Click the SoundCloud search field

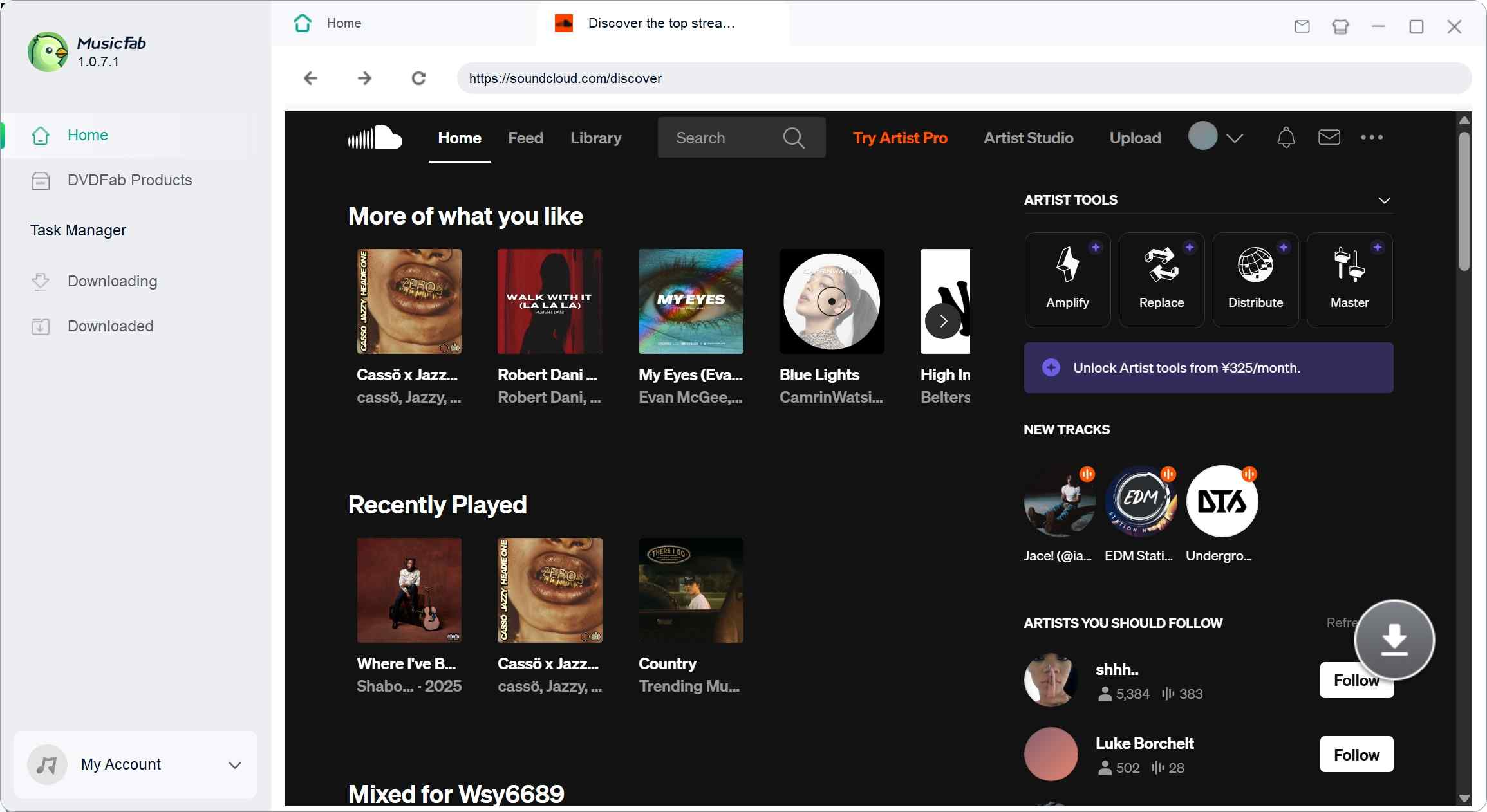[742, 138]
